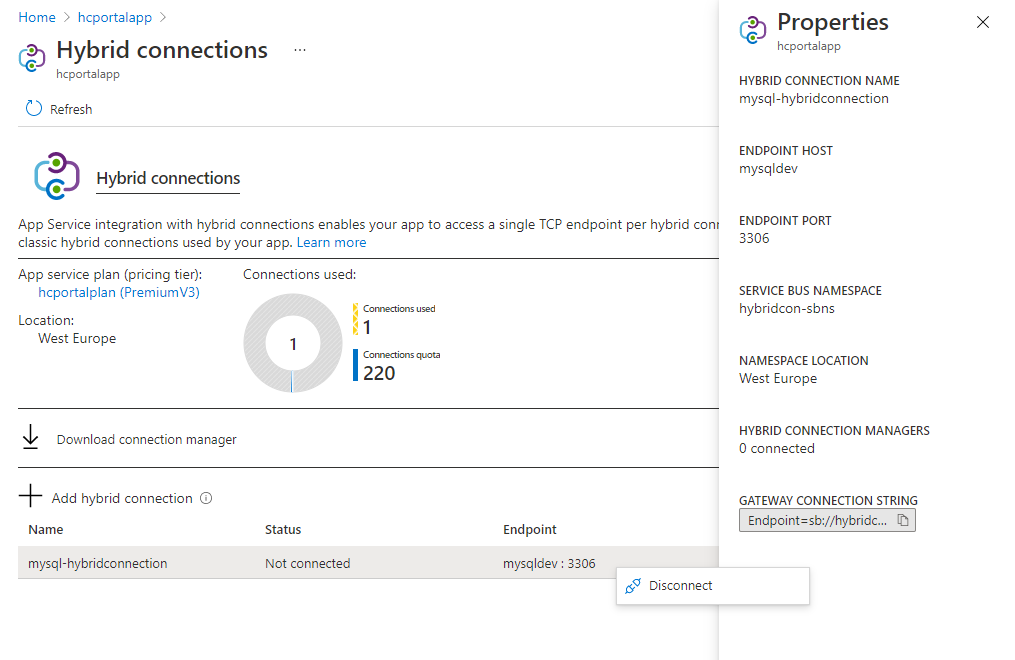Navigate to the hcportalapp breadcrumb

coord(114,17)
